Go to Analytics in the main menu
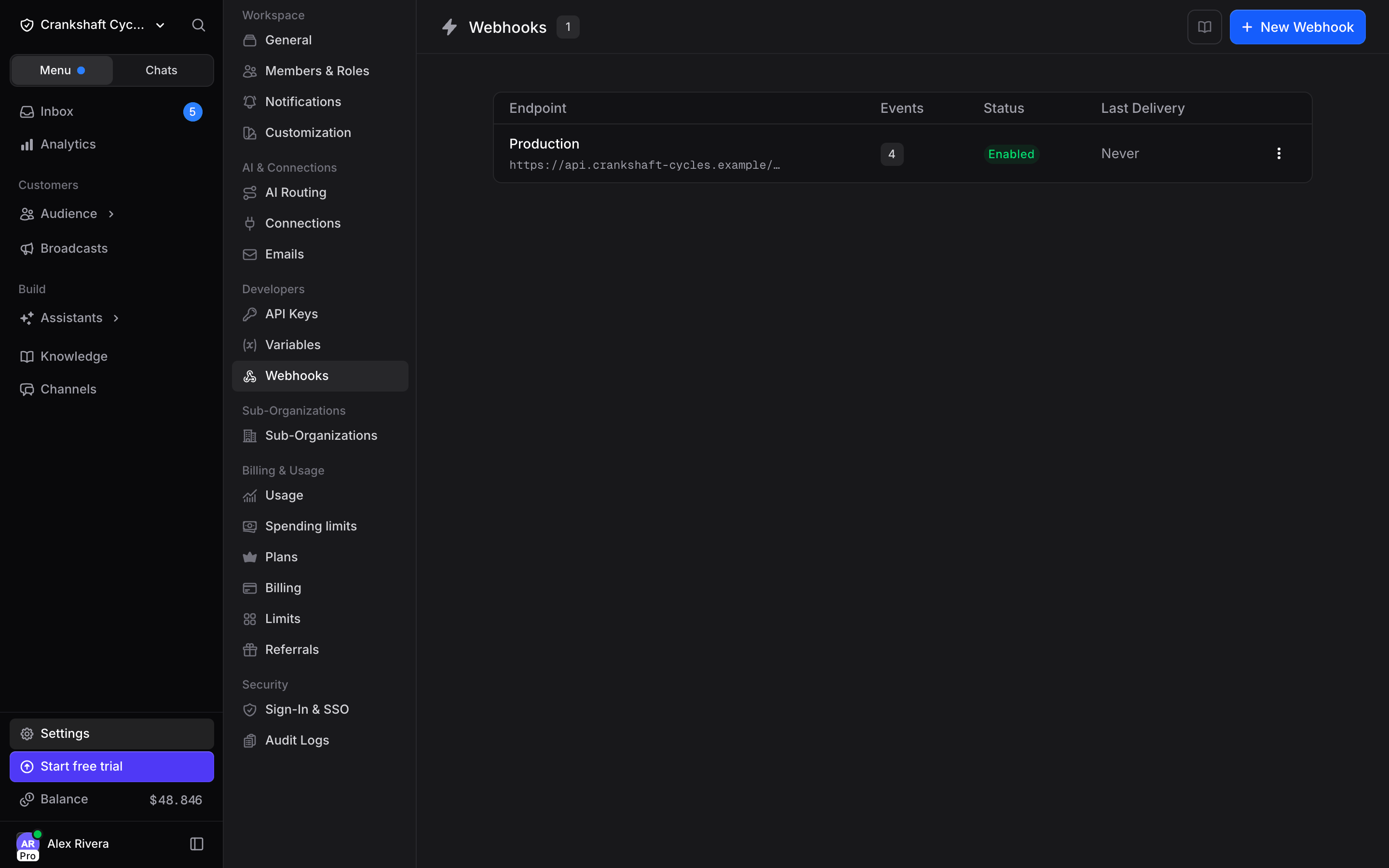 click(x=112, y=145)
